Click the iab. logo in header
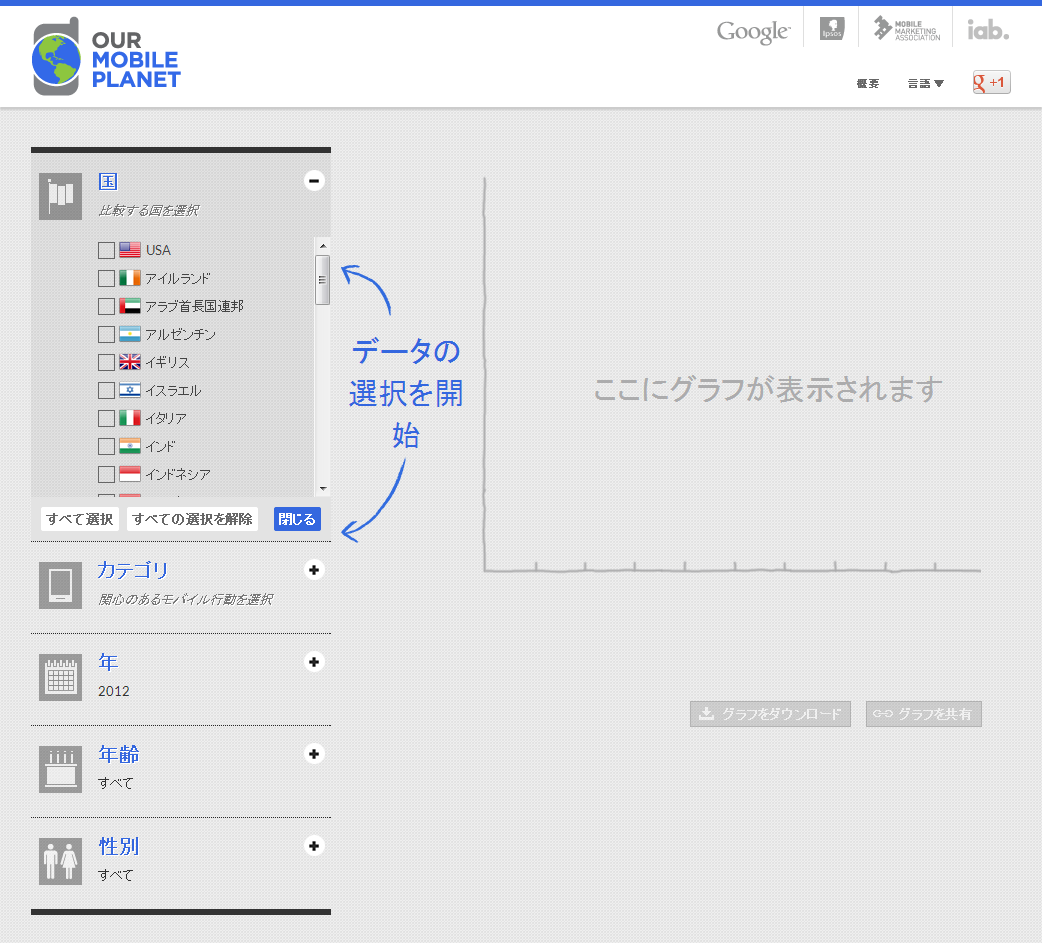This screenshot has width=1042, height=943. [x=988, y=29]
